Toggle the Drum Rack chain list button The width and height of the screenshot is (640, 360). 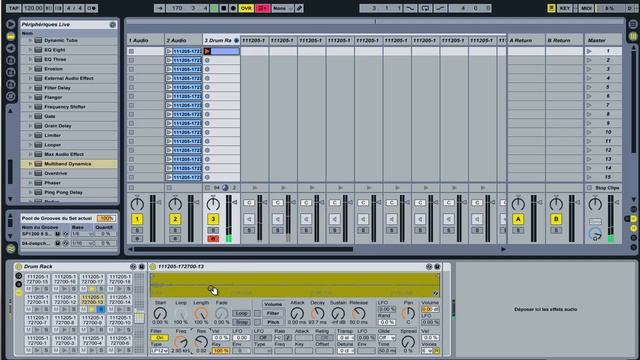[18, 284]
